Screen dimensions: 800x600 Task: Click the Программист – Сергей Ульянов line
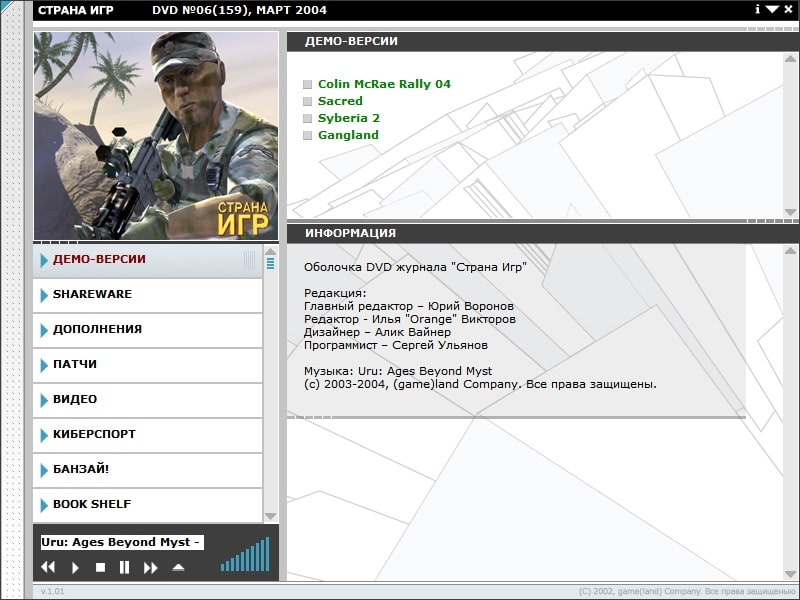tap(396, 345)
